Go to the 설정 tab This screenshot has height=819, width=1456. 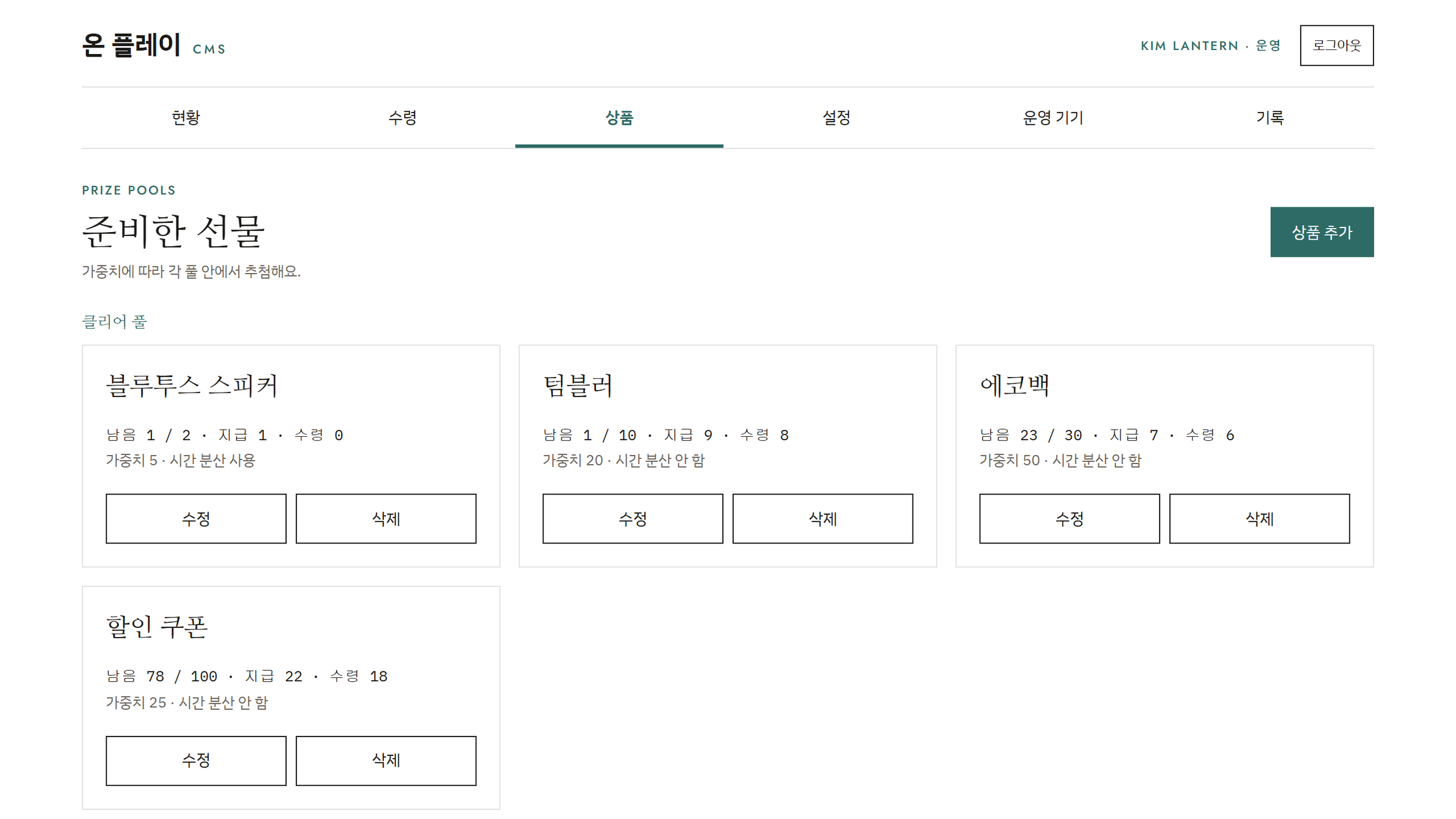(836, 118)
